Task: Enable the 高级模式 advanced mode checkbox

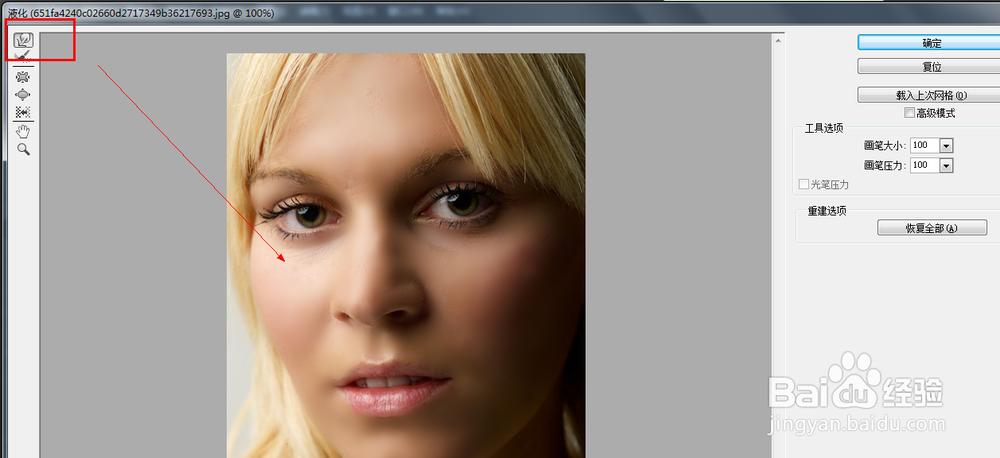Action: (x=909, y=113)
